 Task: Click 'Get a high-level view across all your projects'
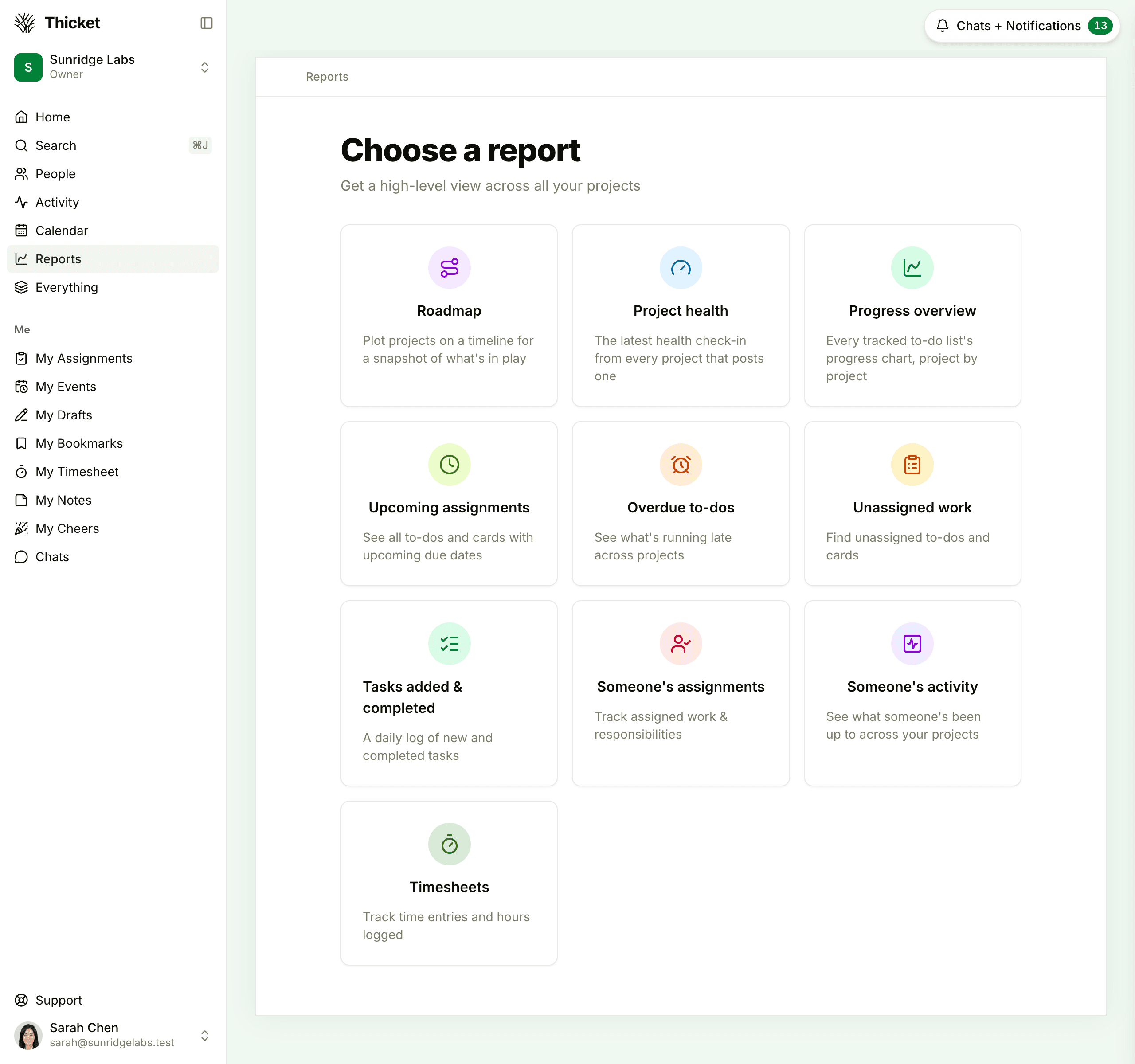point(490,186)
